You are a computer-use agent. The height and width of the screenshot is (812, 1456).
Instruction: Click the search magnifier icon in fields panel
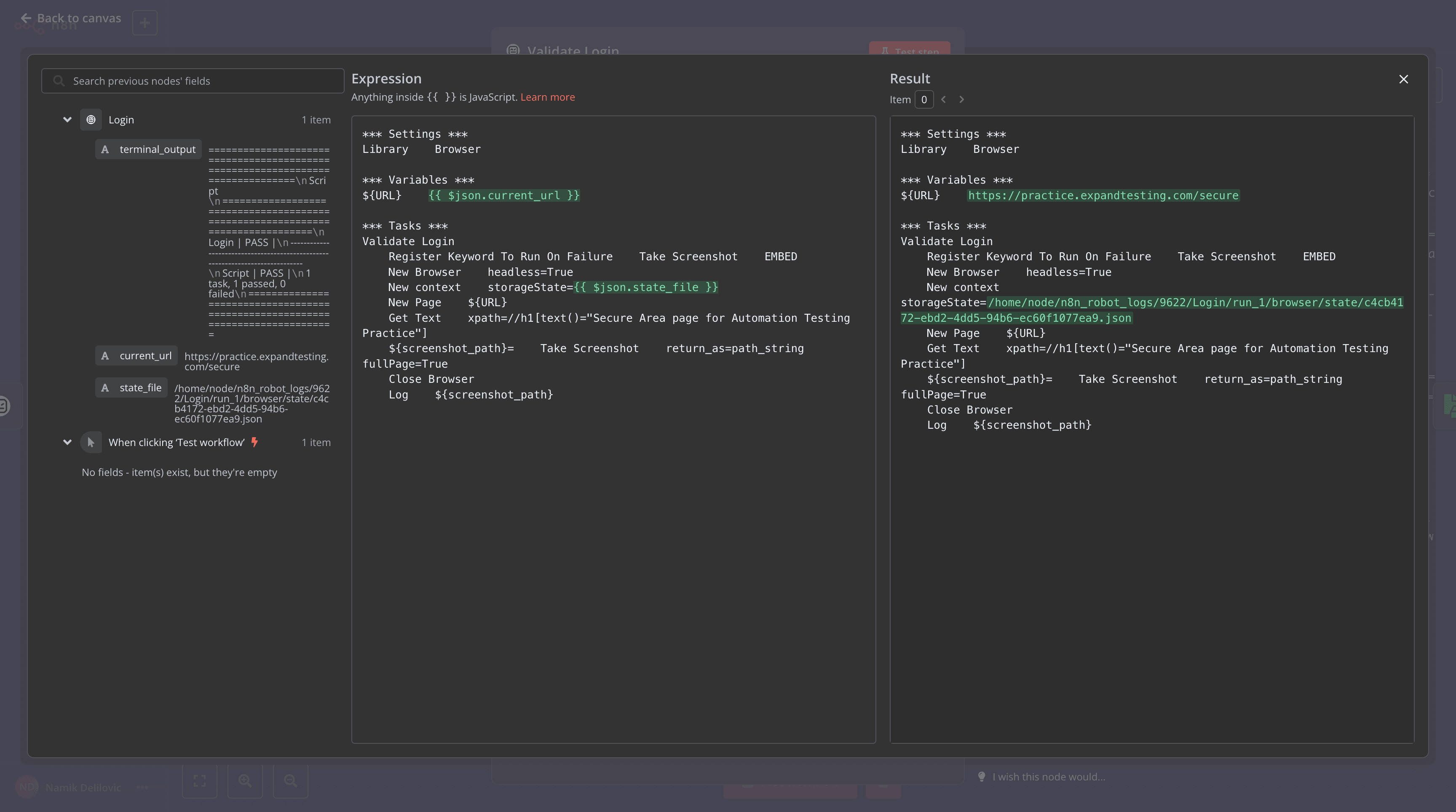[59, 81]
